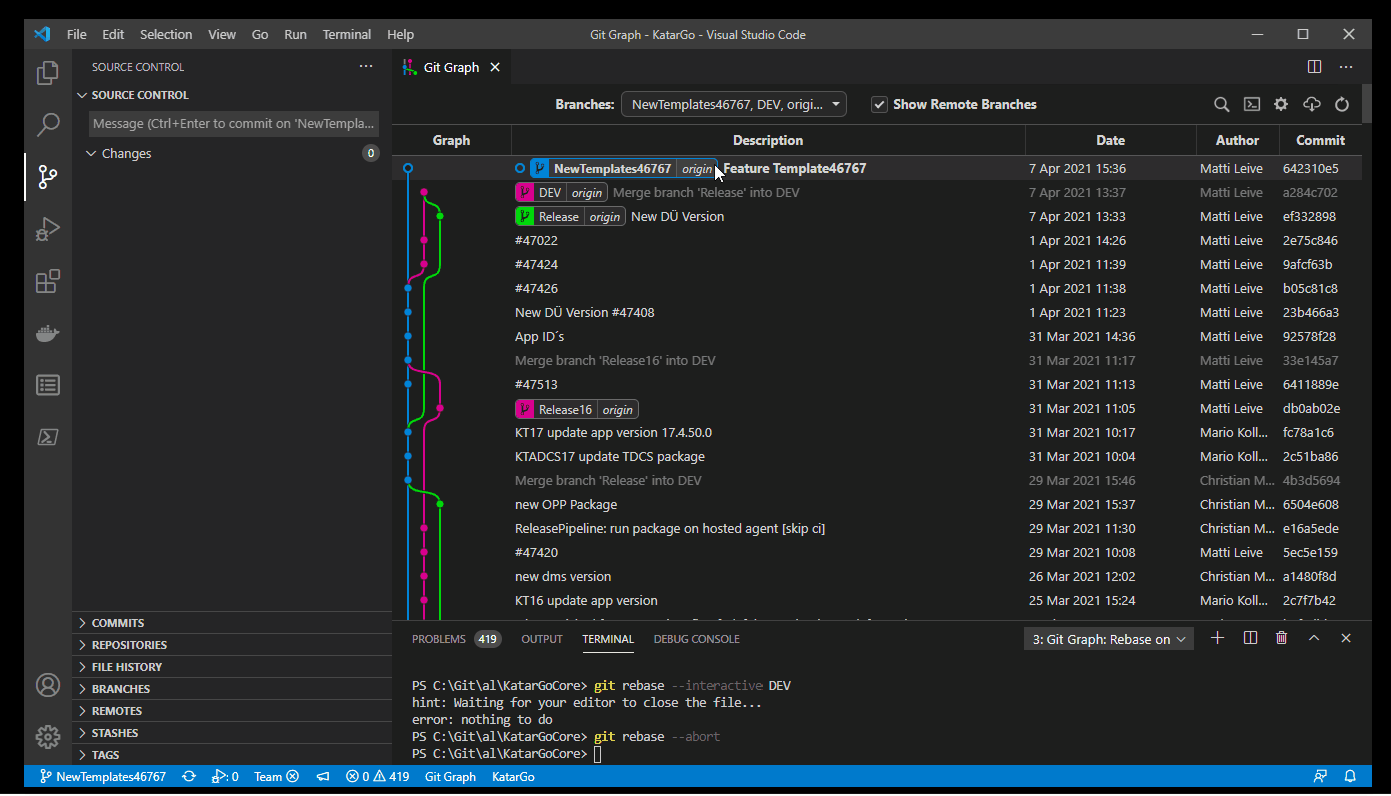
Task: Open editor More Actions ellipsis
Action: 1346,67
